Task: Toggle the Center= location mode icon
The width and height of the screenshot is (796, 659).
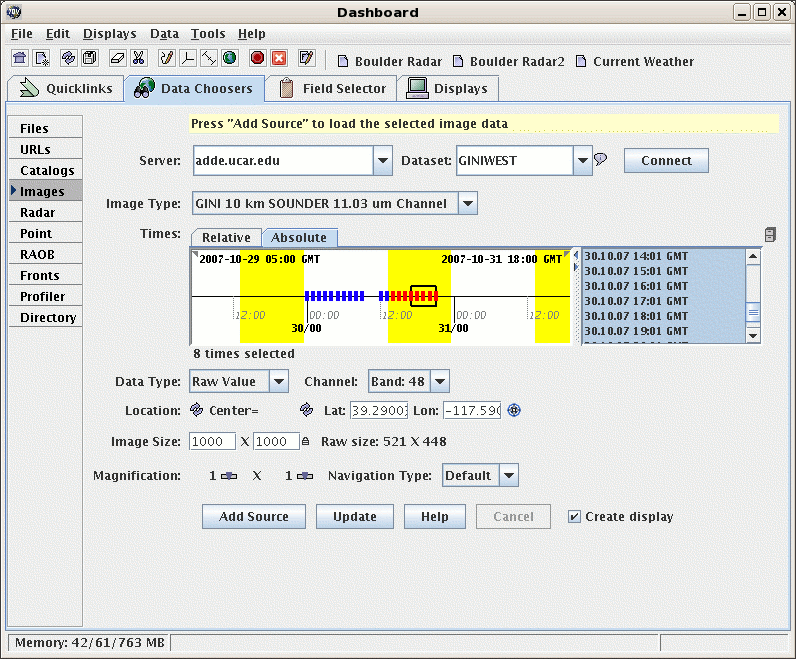Action: (x=197, y=410)
